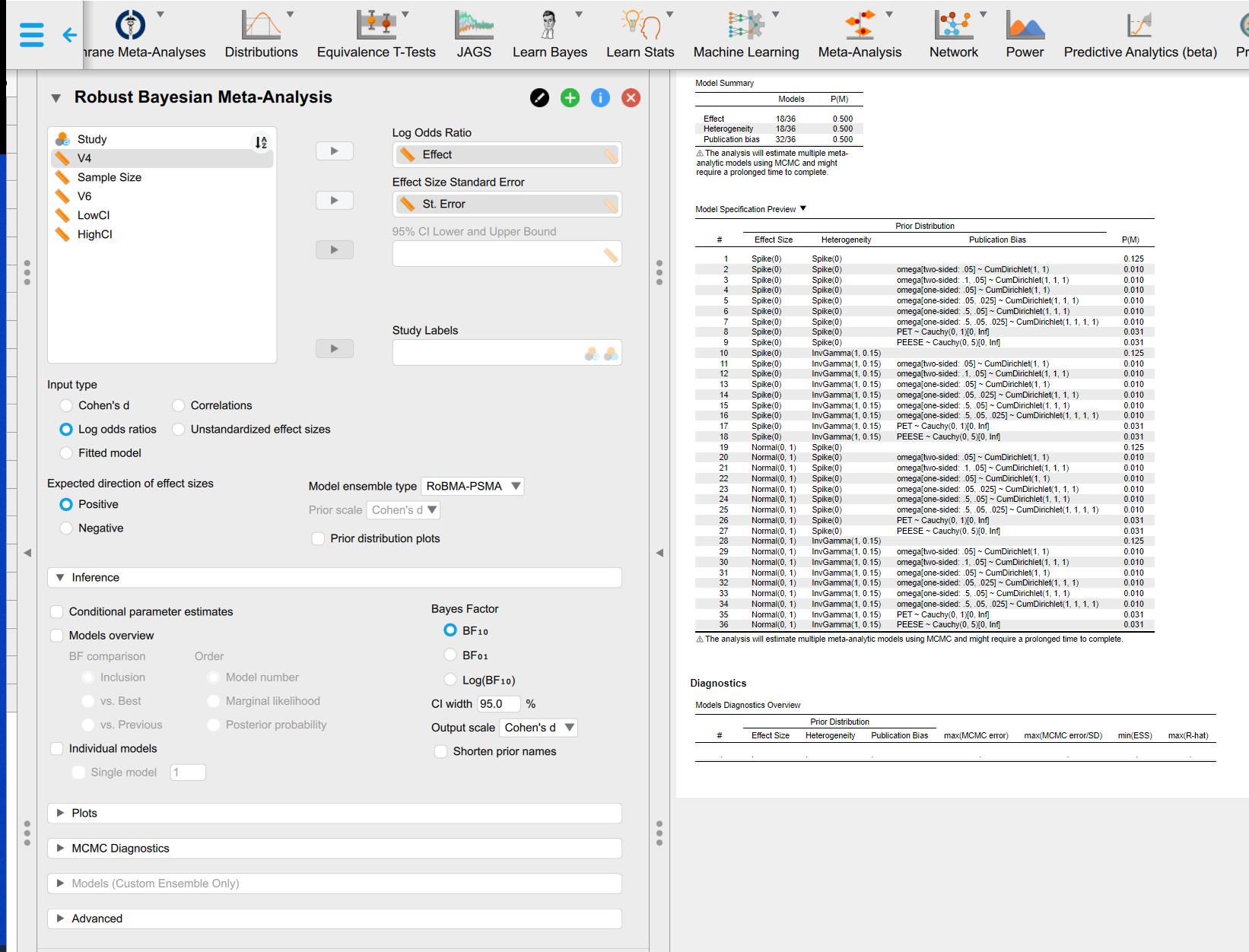Select Fitted model input type
Image resolution: width=1249 pixels, height=952 pixels.
(x=66, y=452)
